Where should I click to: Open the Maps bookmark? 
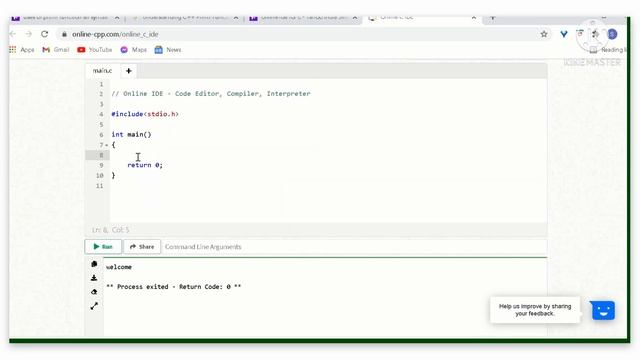133,50
